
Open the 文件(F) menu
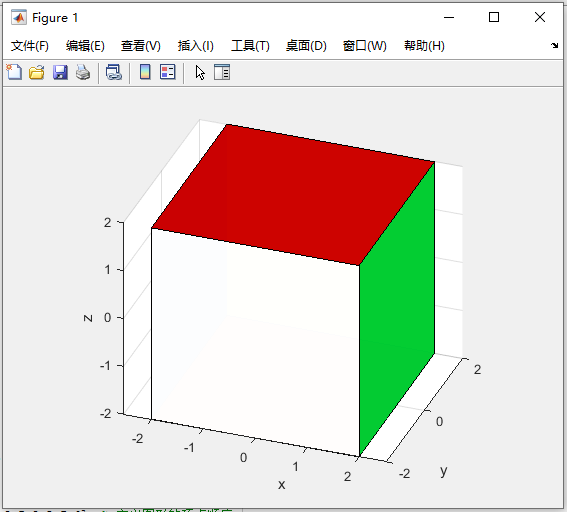pos(30,46)
